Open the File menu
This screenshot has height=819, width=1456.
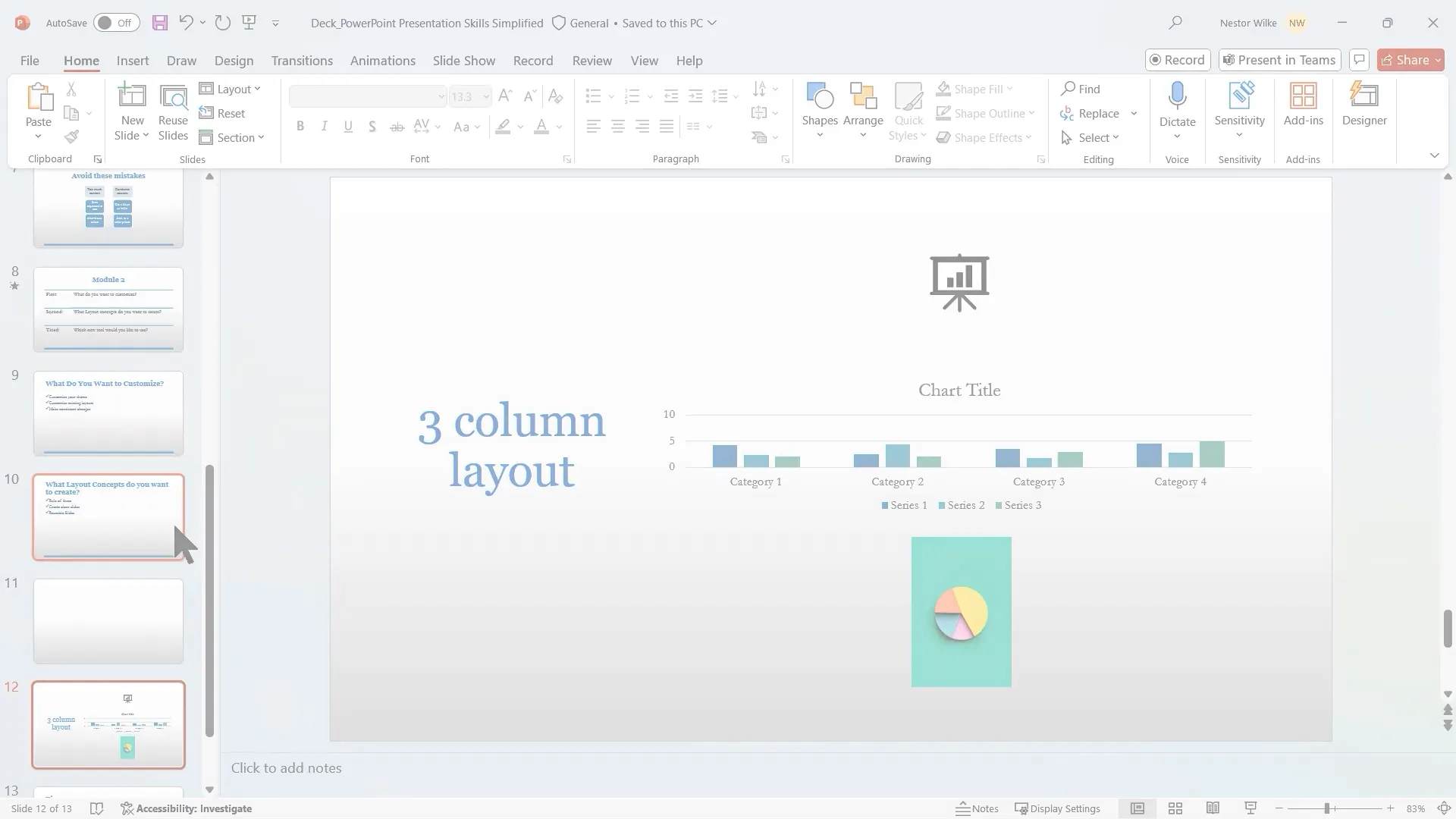coord(30,61)
